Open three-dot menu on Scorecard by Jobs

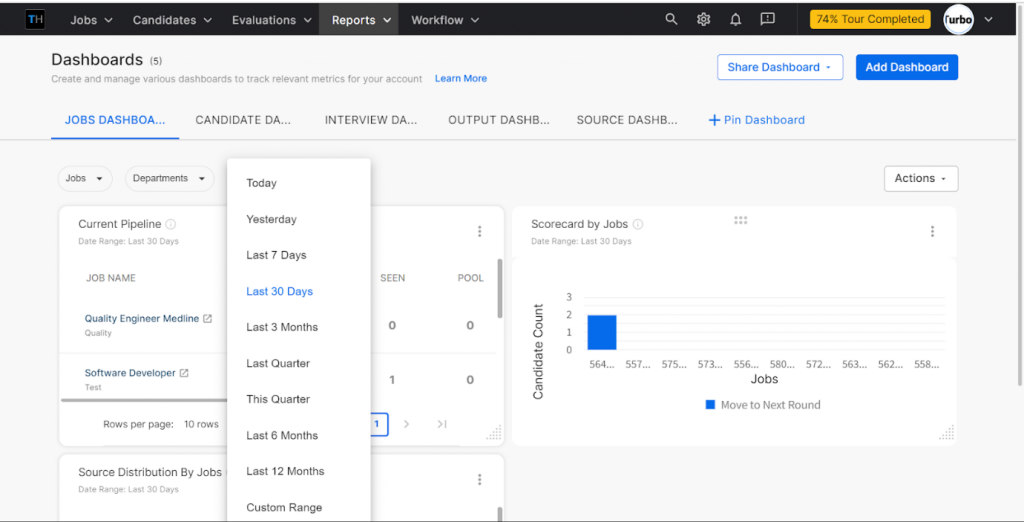932,231
